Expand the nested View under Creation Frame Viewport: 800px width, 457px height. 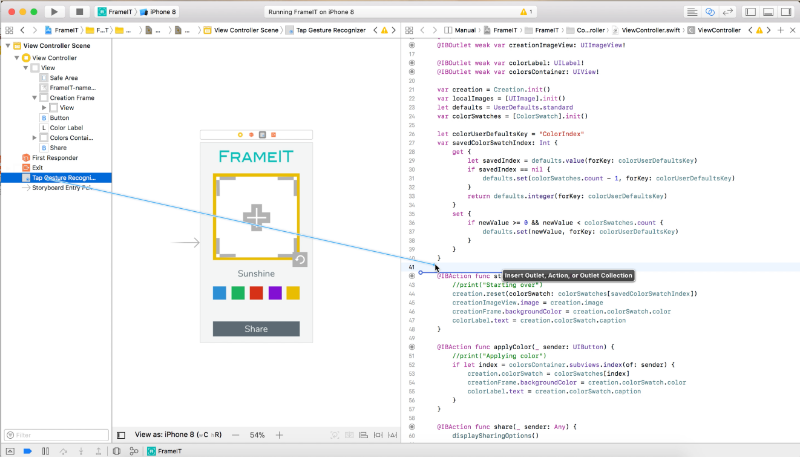tap(44, 108)
